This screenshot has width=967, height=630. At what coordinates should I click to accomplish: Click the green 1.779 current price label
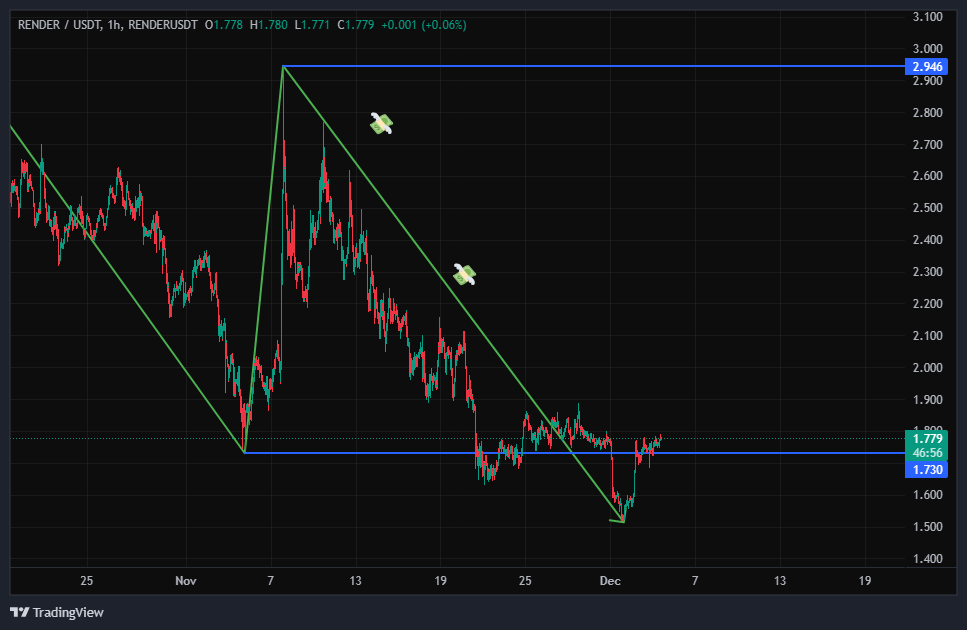923,438
